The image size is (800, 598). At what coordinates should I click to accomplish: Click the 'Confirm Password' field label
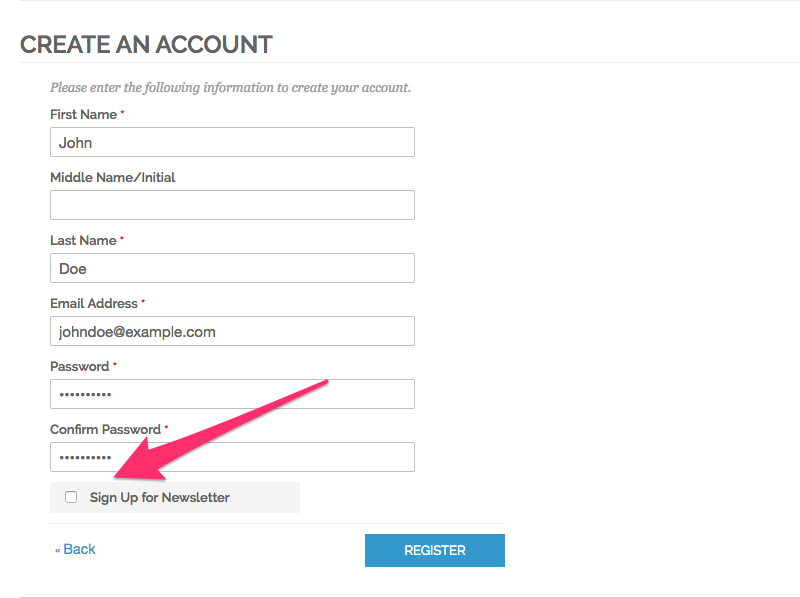coord(105,429)
